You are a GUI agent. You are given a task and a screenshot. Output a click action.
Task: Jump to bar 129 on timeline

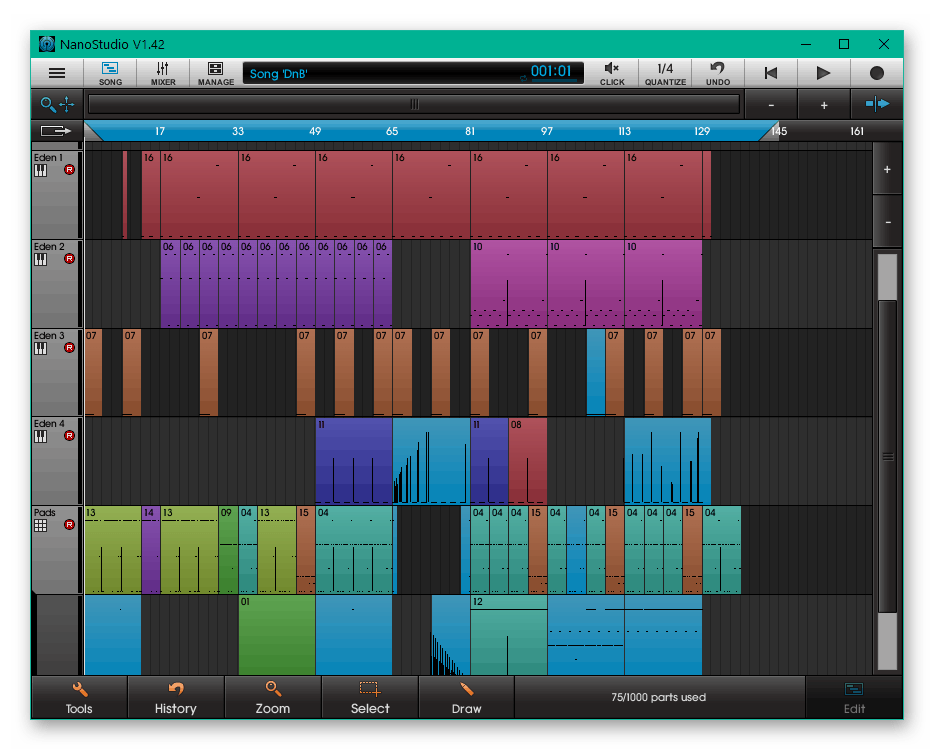coord(702,131)
